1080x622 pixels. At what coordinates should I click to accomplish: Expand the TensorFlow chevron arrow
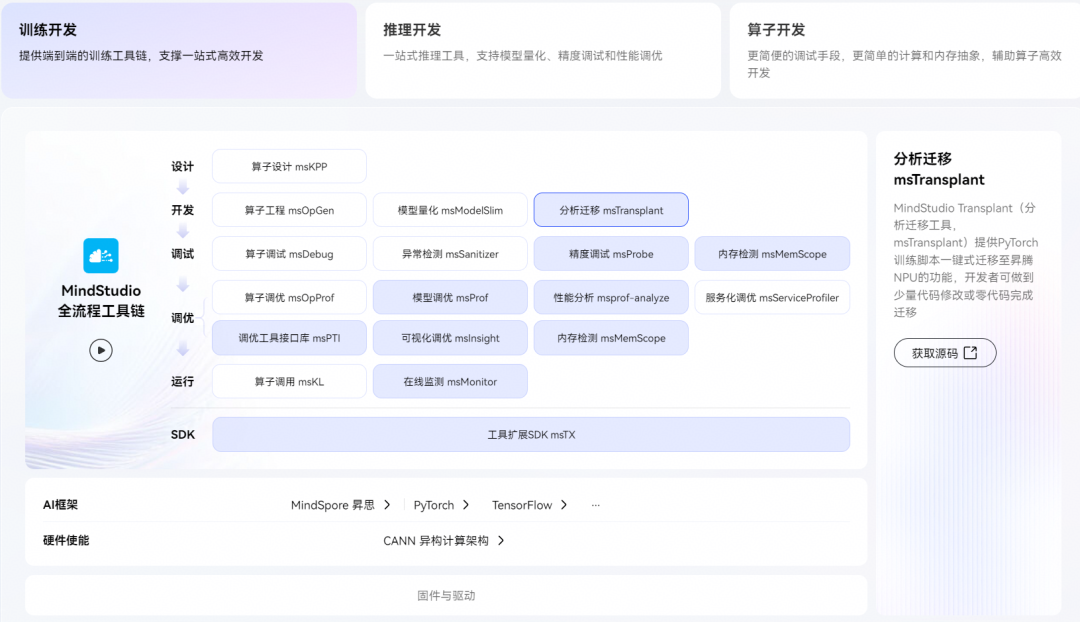coord(564,505)
